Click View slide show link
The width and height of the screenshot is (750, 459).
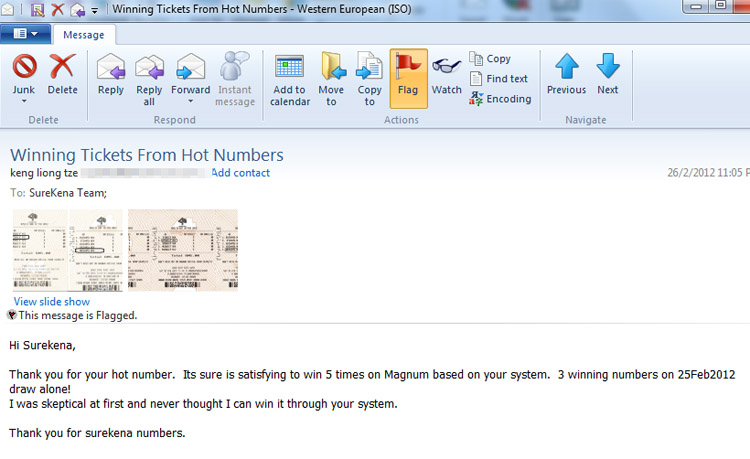52,302
